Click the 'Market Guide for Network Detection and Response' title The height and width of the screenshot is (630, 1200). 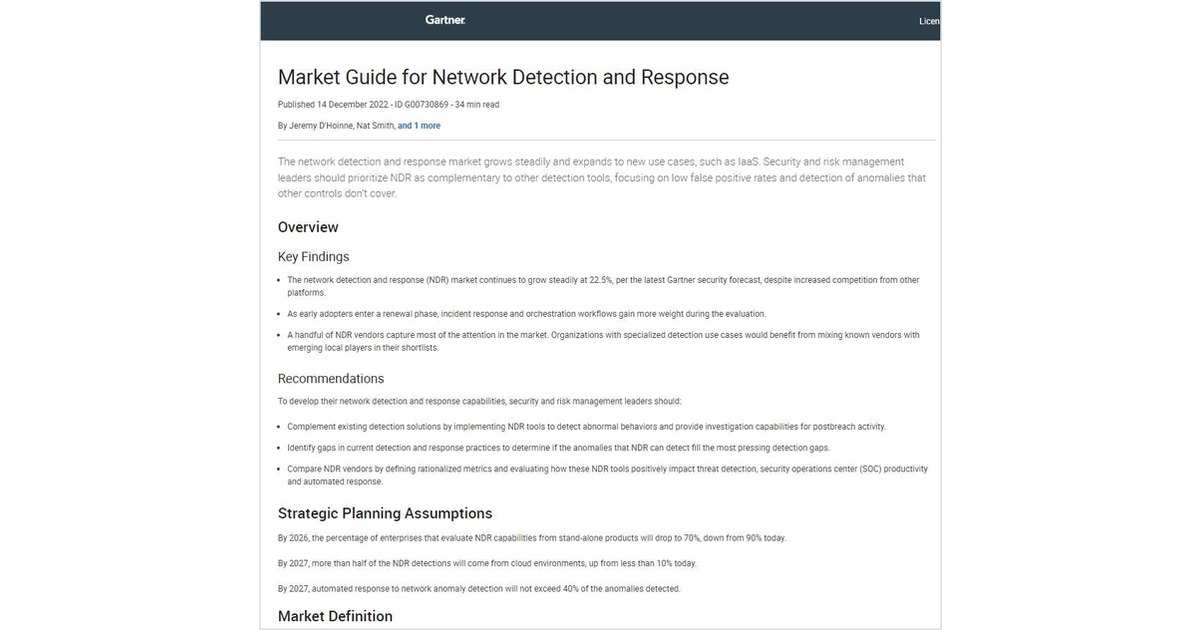(x=503, y=77)
